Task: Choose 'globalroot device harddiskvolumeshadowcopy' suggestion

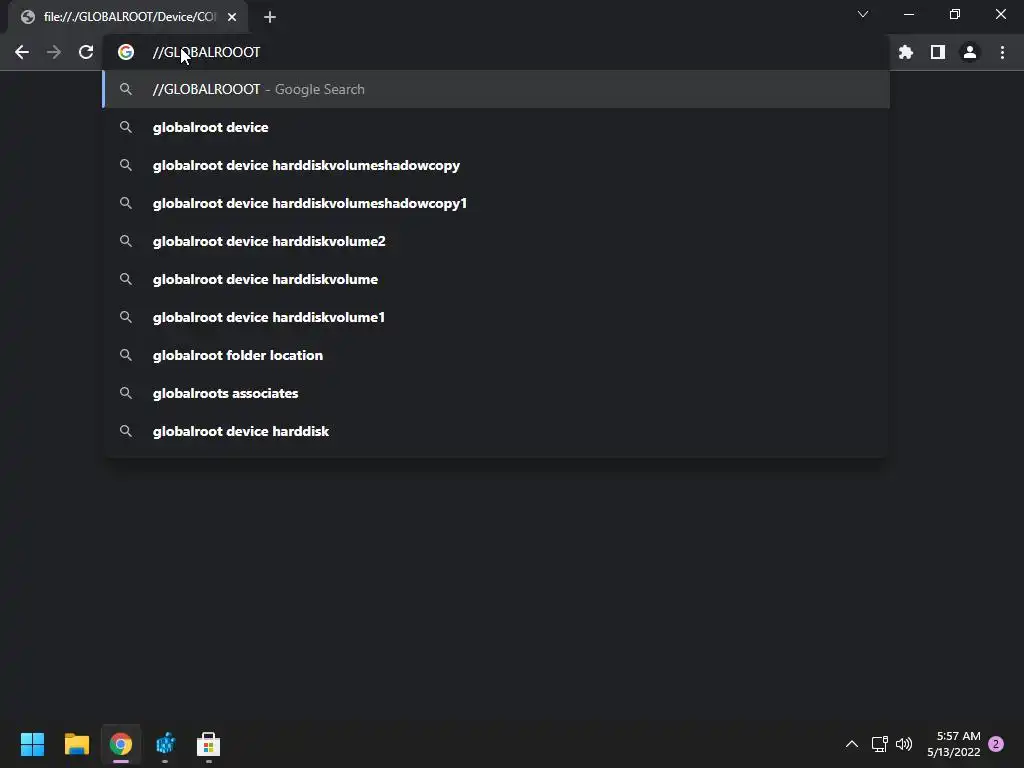Action: point(496,165)
